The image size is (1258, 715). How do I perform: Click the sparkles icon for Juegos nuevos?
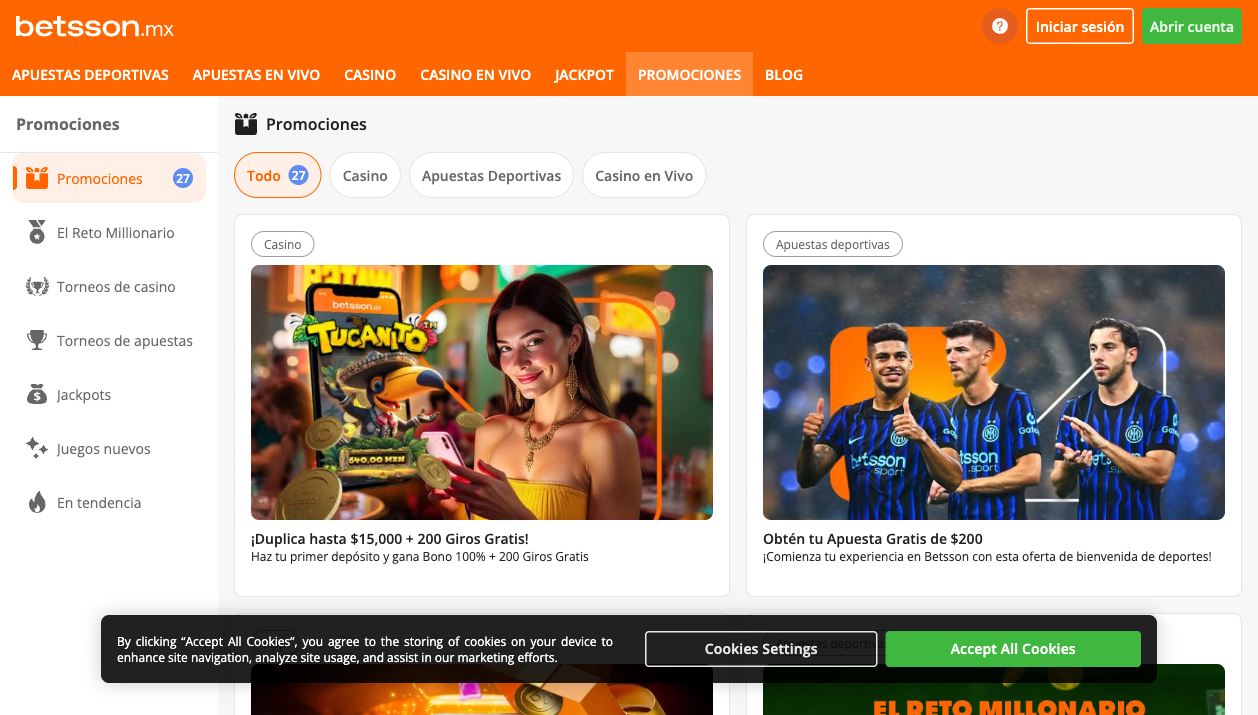[x=37, y=448]
